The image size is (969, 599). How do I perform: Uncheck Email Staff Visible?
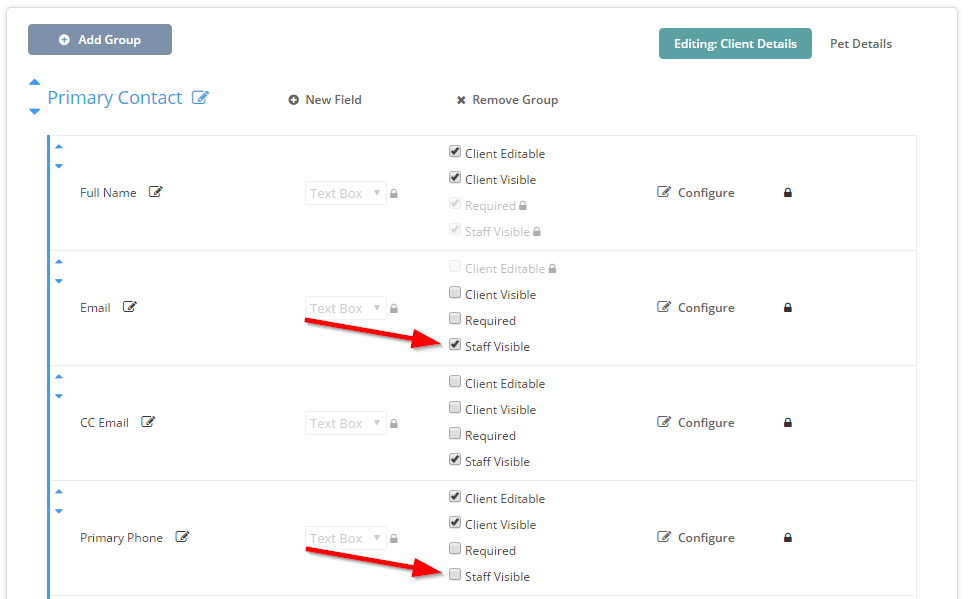(x=455, y=344)
